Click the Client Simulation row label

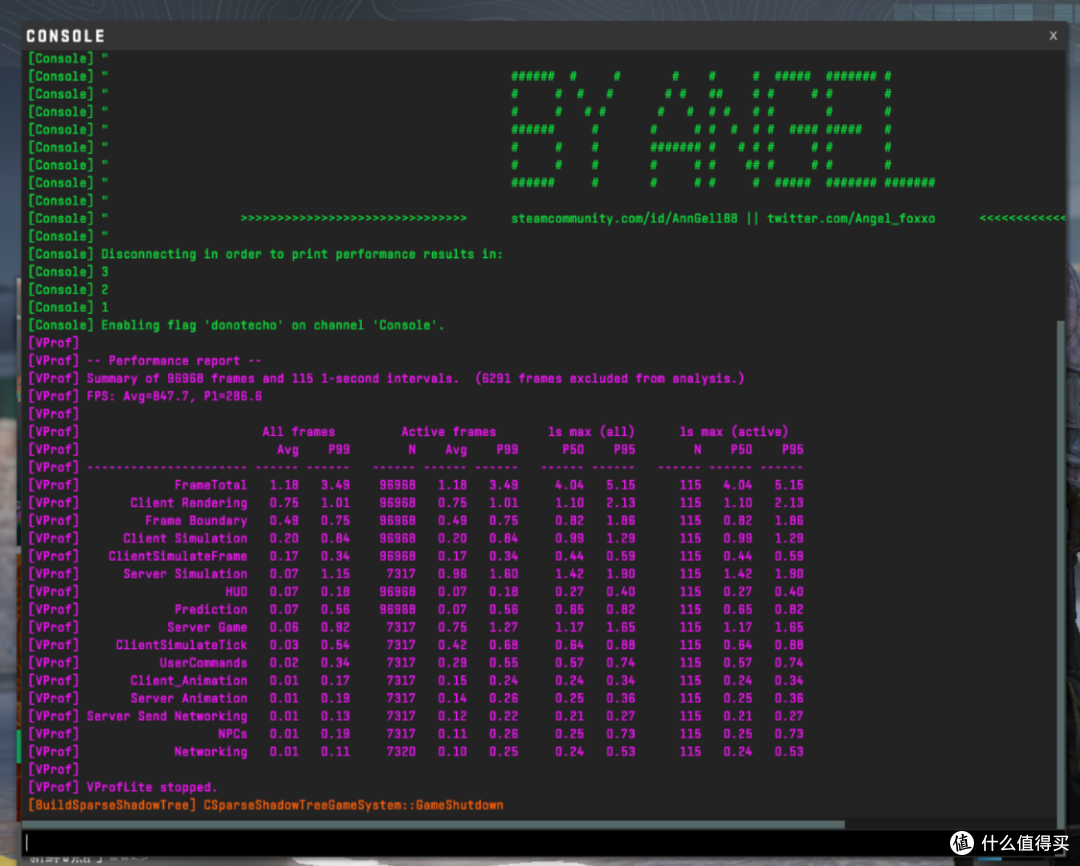pyautogui.click(x=185, y=538)
